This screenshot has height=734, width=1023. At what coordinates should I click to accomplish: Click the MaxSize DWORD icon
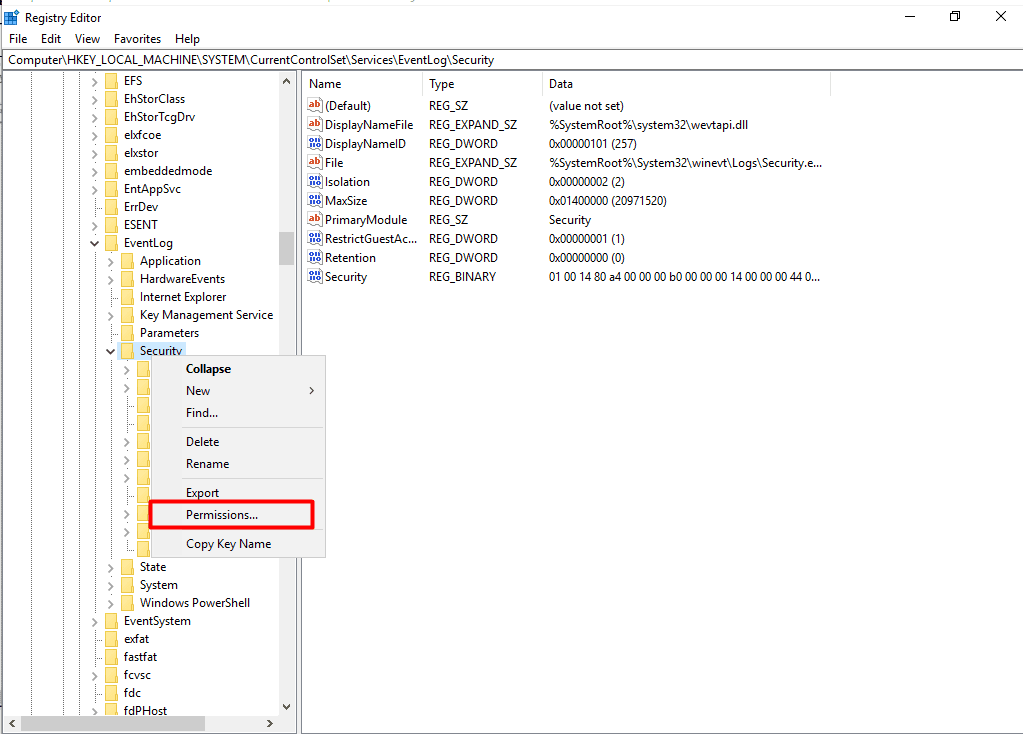pyautogui.click(x=315, y=200)
